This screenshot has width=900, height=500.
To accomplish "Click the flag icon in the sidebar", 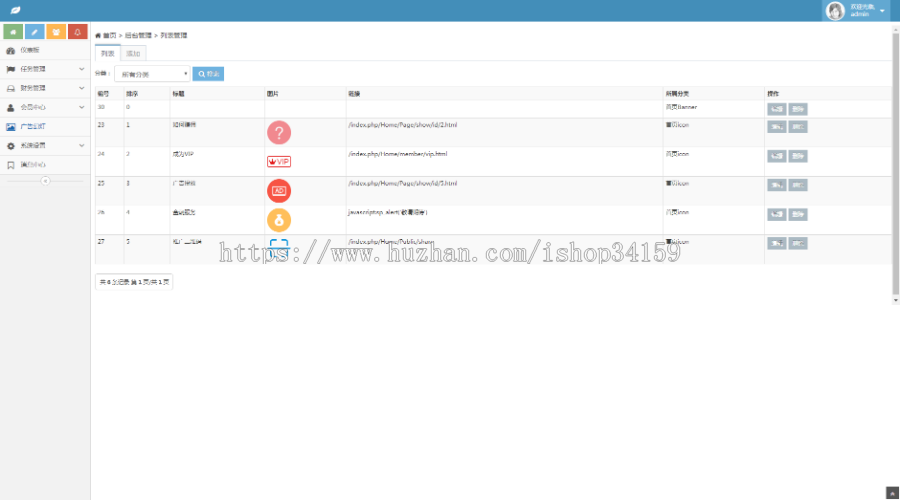I will point(10,69).
